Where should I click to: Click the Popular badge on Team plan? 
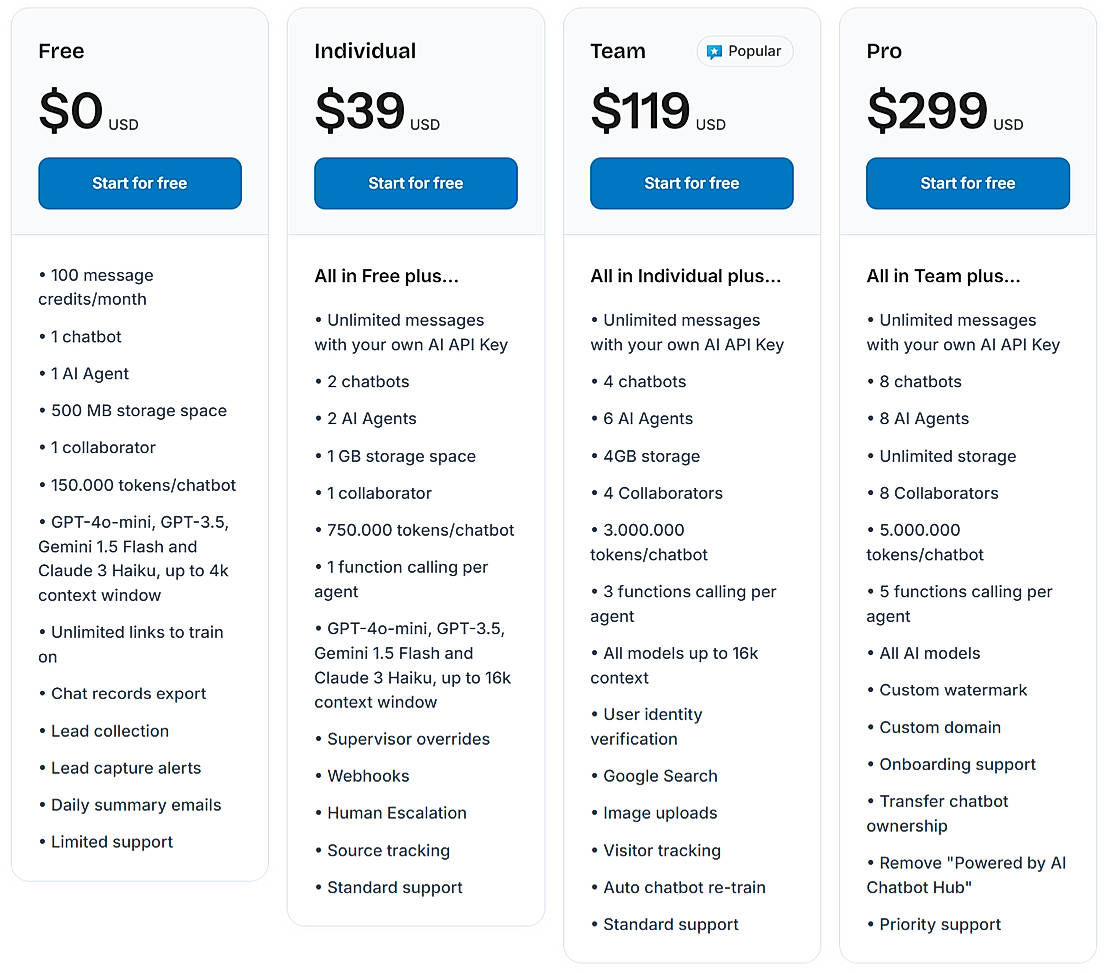click(744, 51)
